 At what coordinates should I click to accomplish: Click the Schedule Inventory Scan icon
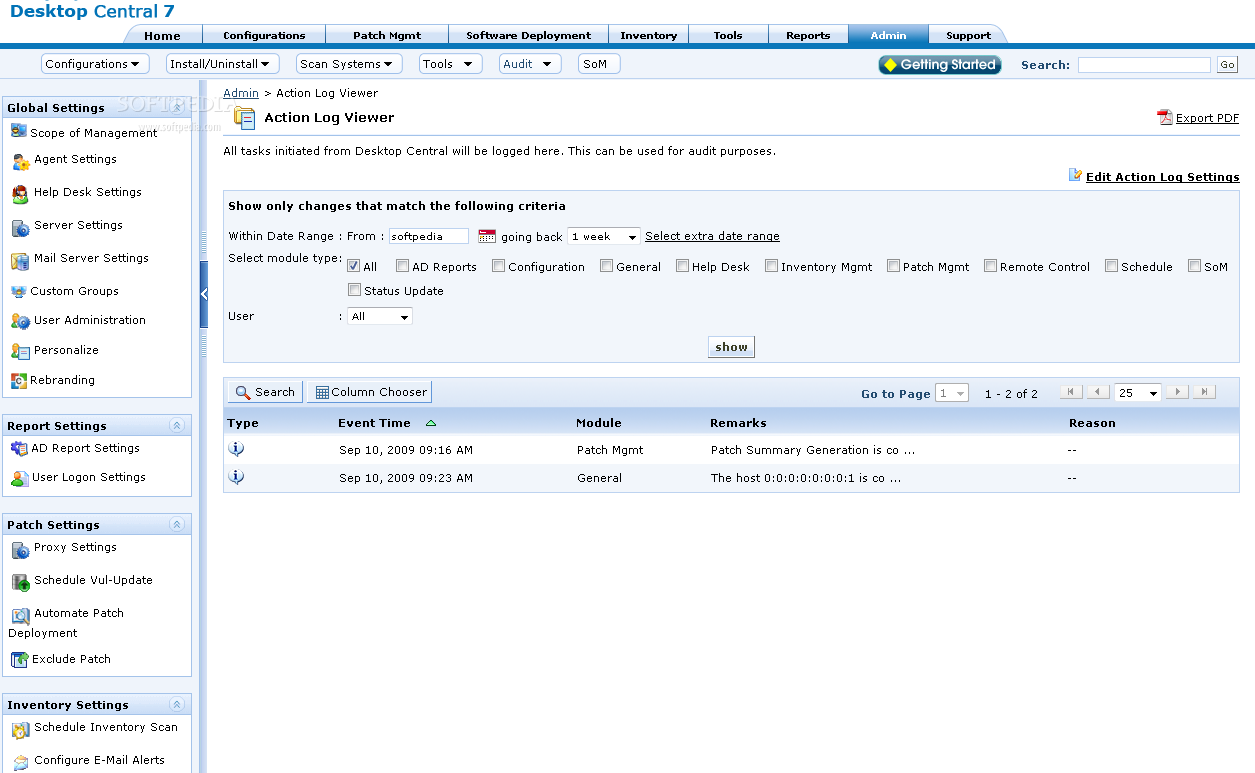(20, 729)
